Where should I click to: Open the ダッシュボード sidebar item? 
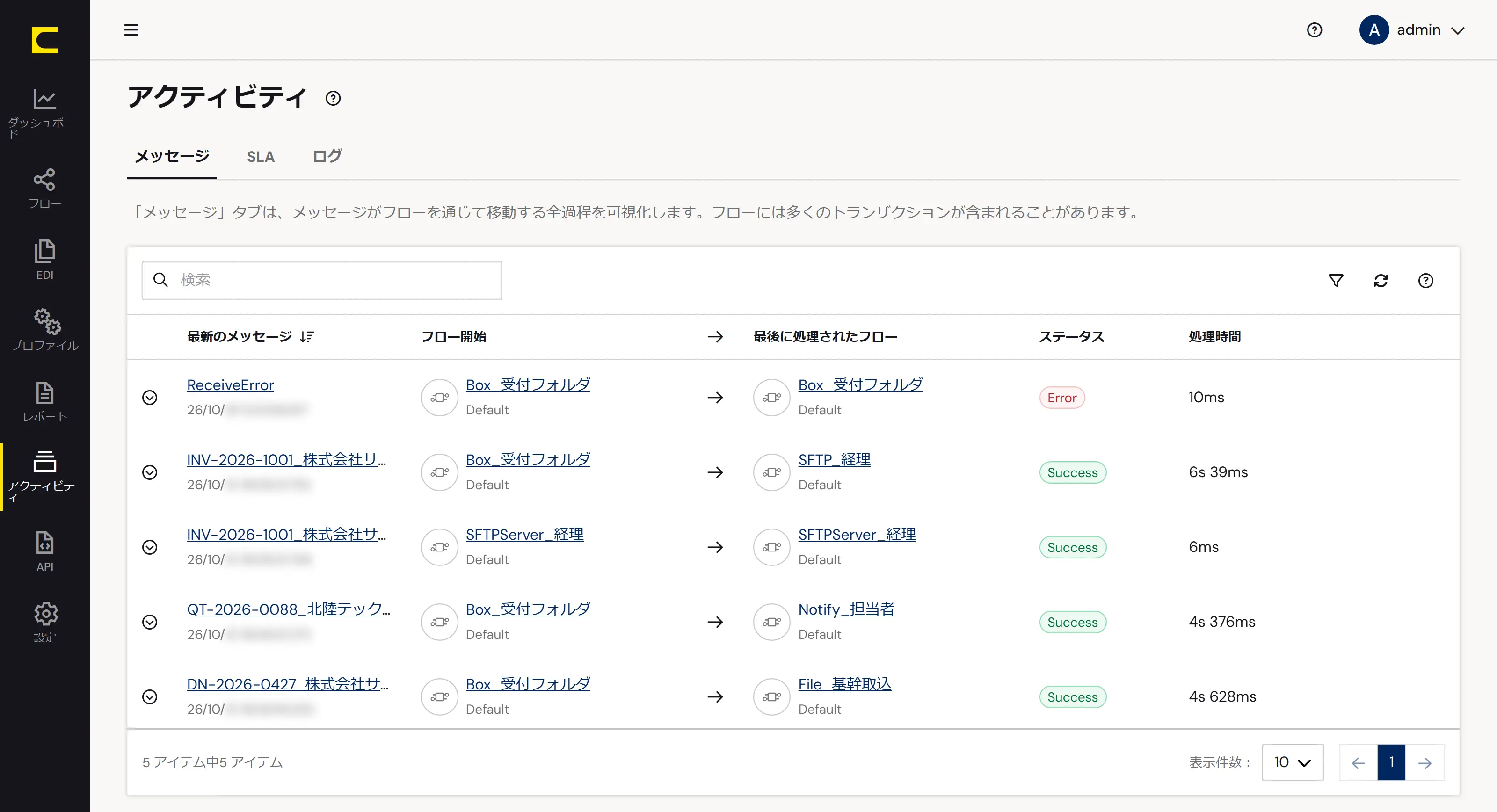[45, 113]
